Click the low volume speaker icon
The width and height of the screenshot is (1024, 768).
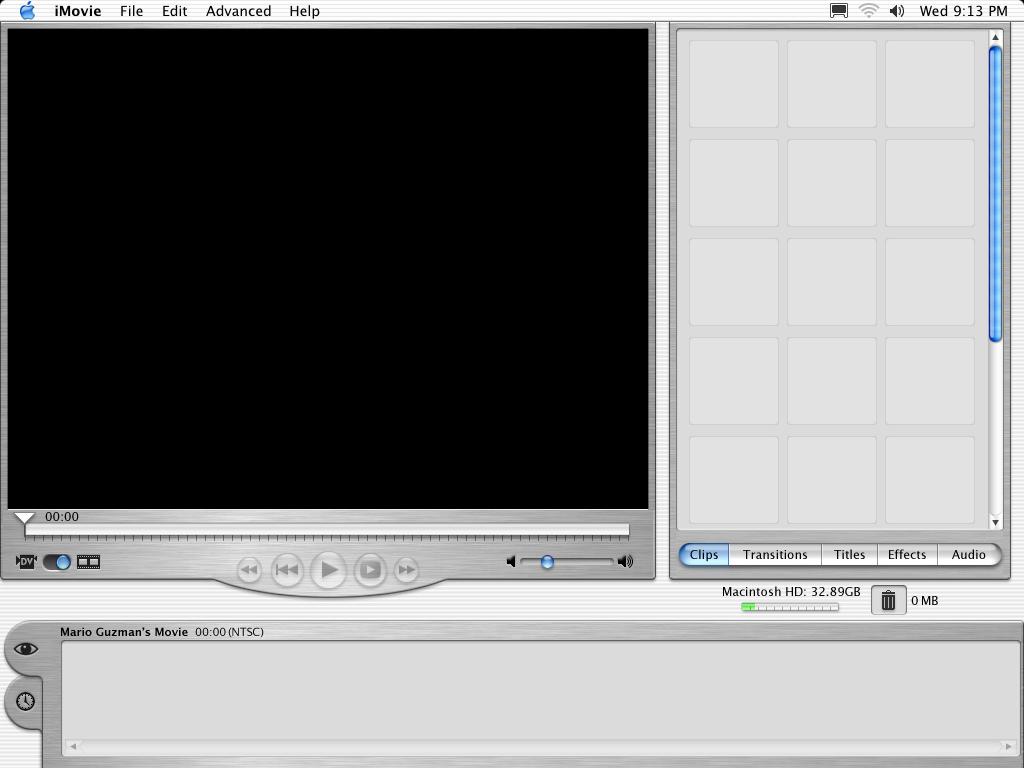coord(511,562)
